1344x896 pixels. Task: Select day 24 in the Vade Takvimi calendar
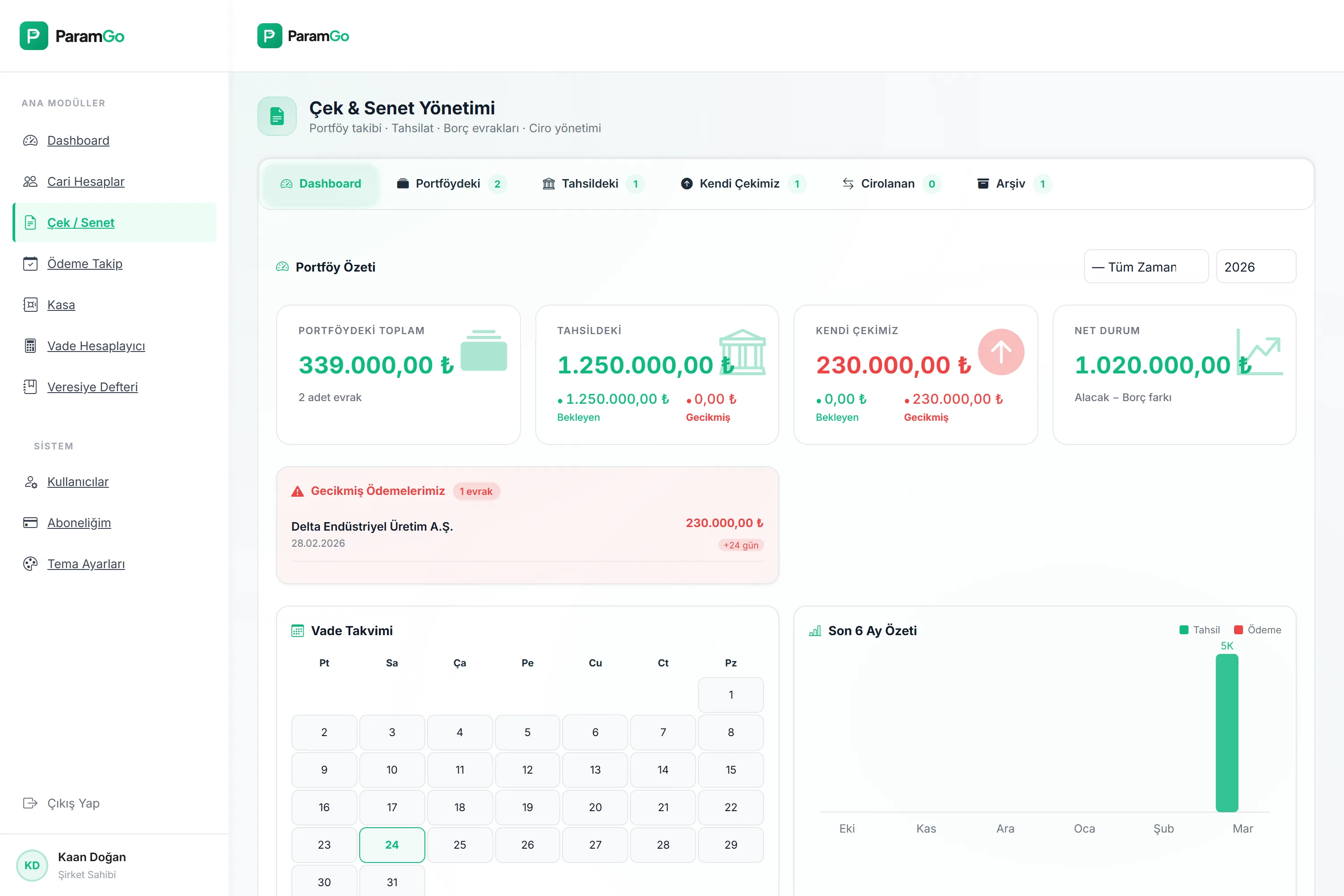391,845
